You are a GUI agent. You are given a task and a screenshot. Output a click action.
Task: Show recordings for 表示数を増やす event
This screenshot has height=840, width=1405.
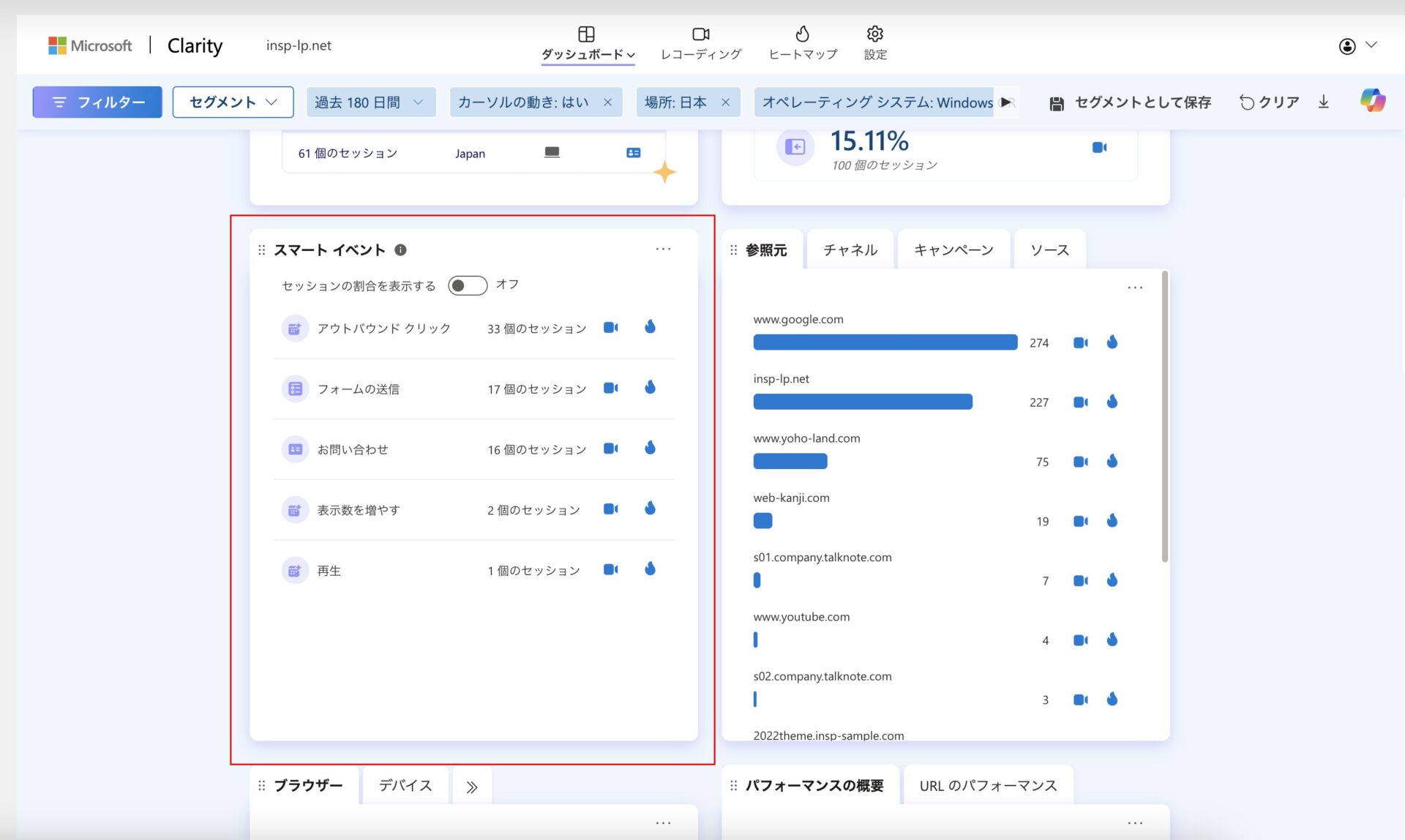click(x=610, y=509)
